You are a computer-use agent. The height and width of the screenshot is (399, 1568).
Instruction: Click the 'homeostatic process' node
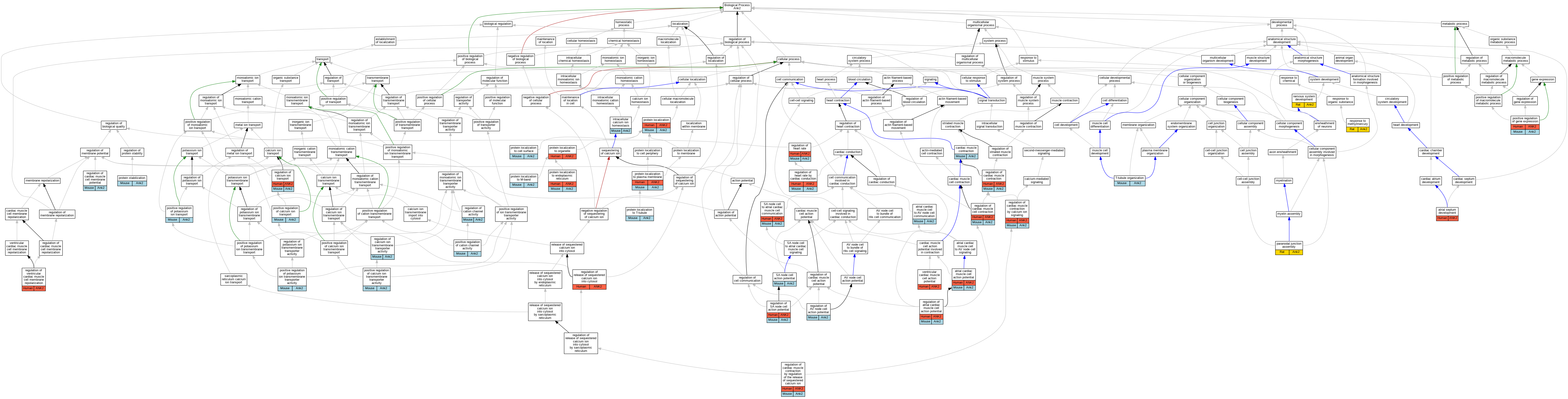624,24
